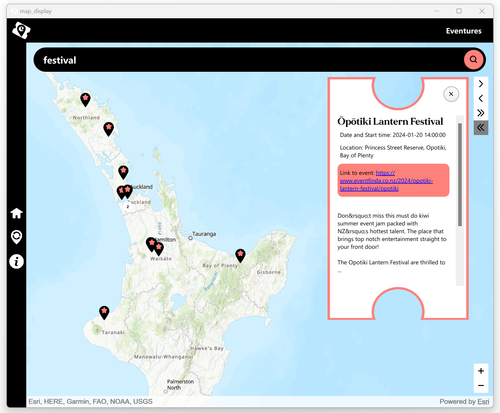This screenshot has height=413, width=500.
Task: Click the event description scrollbar thumb
Action: [460, 174]
